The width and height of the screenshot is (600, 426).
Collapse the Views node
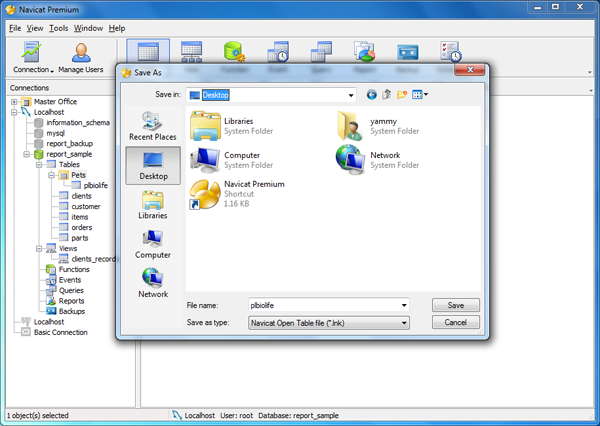tap(39, 248)
